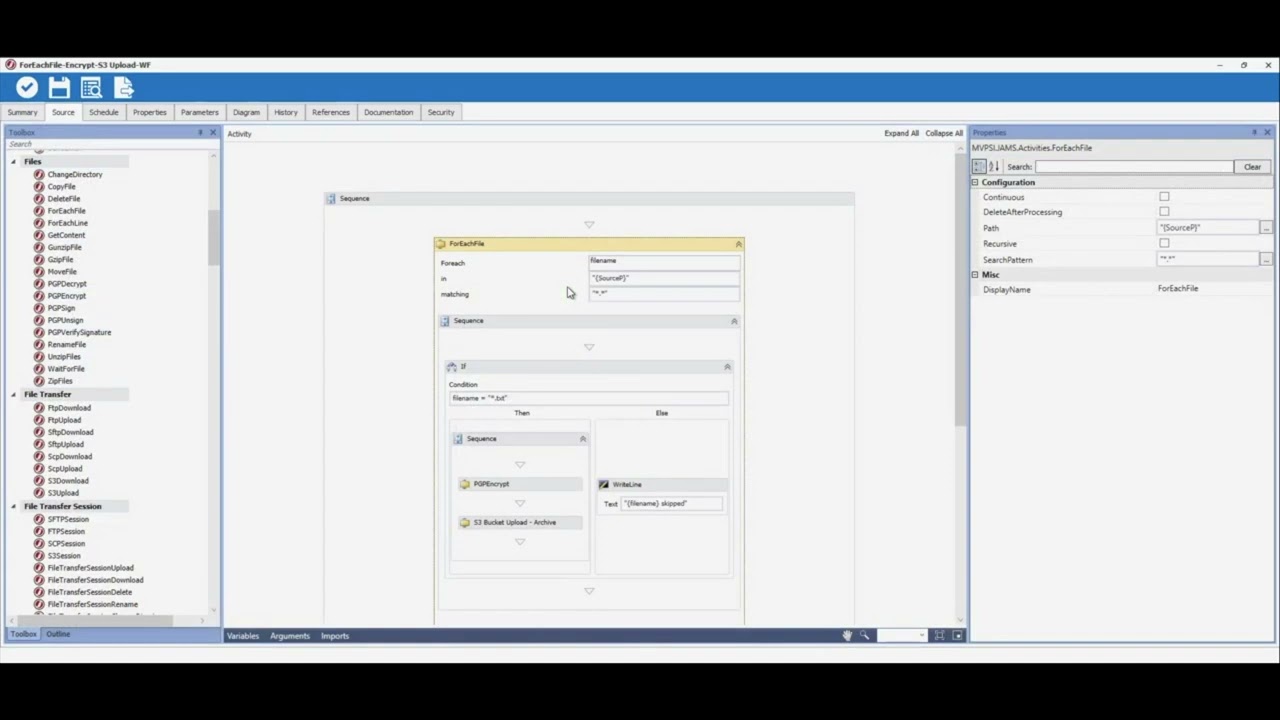This screenshot has width=1280, height=720.
Task: Collapse the Files toolbox category
Action: pyautogui.click(x=14, y=161)
